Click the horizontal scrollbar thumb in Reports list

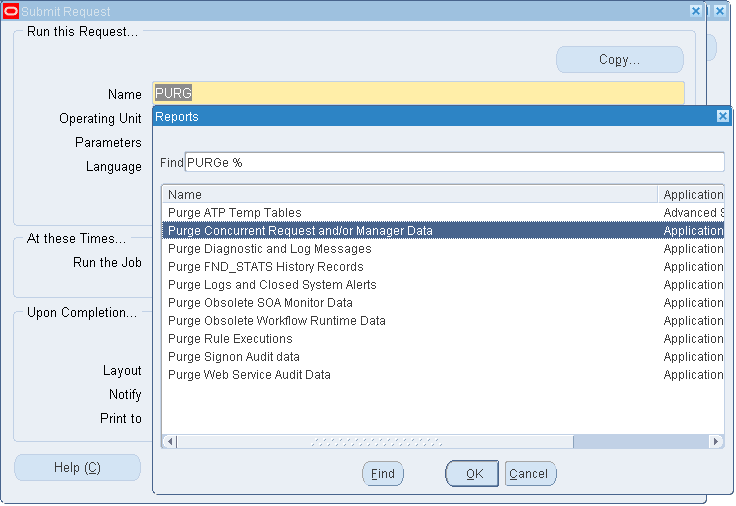[375, 442]
